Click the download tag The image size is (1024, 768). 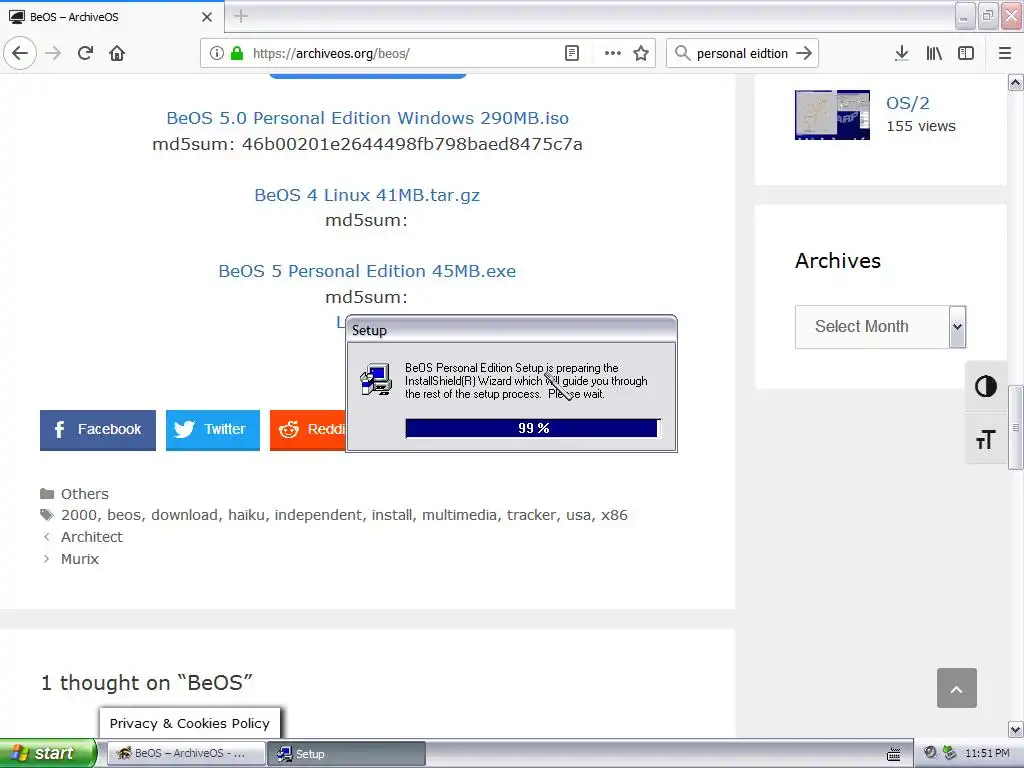pyautogui.click(x=184, y=515)
